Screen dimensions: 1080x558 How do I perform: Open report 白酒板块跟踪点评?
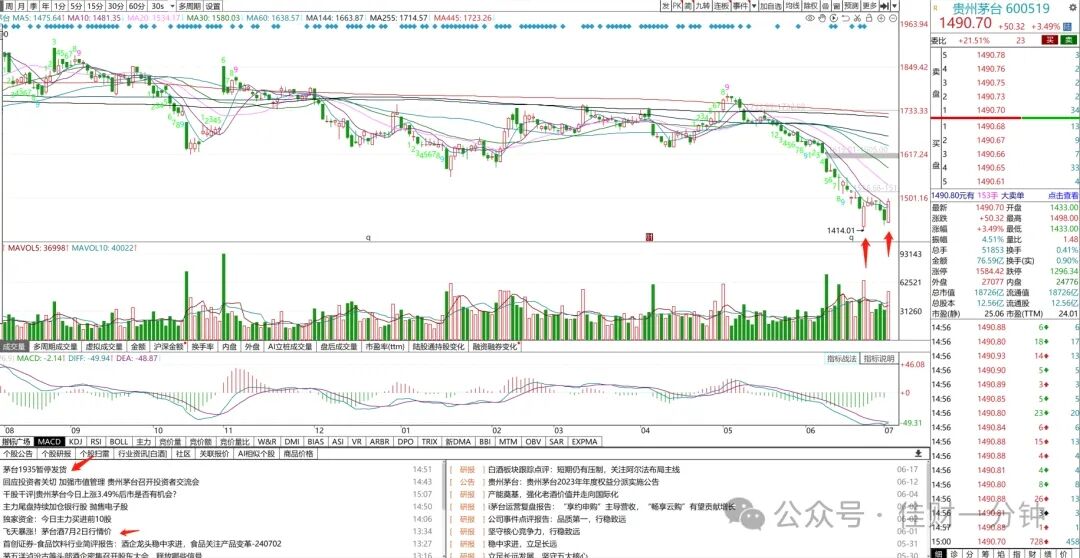pyautogui.click(x=583, y=469)
